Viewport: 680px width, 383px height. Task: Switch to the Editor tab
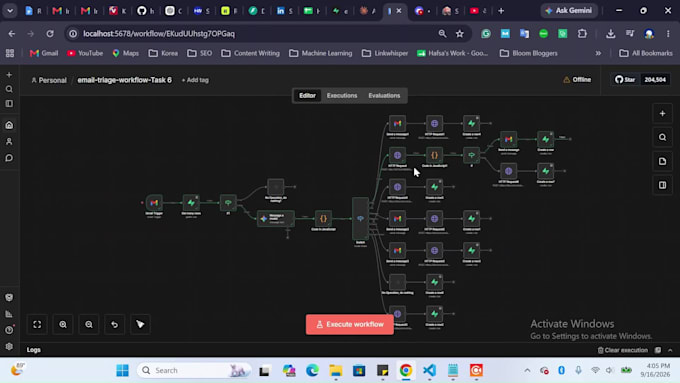click(307, 95)
